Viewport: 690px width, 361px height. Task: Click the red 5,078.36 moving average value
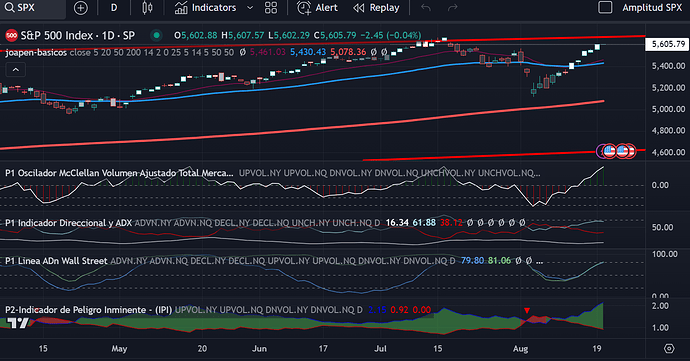coord(348,52)
